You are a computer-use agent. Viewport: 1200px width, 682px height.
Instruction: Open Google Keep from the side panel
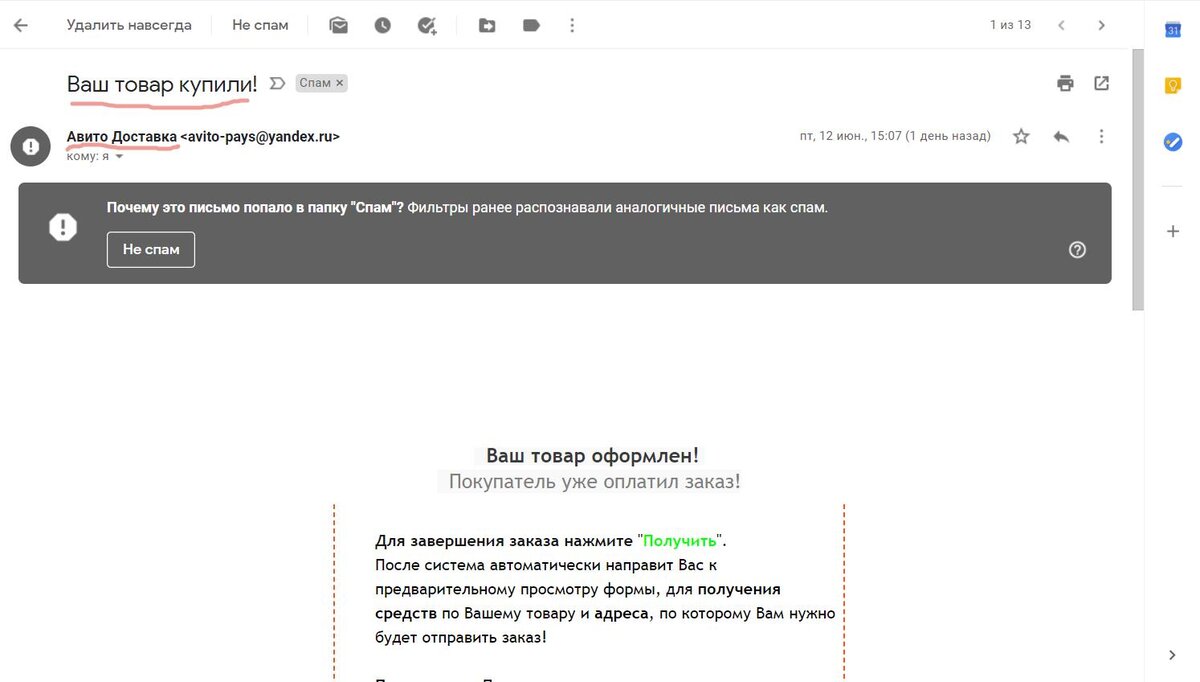1171,86
